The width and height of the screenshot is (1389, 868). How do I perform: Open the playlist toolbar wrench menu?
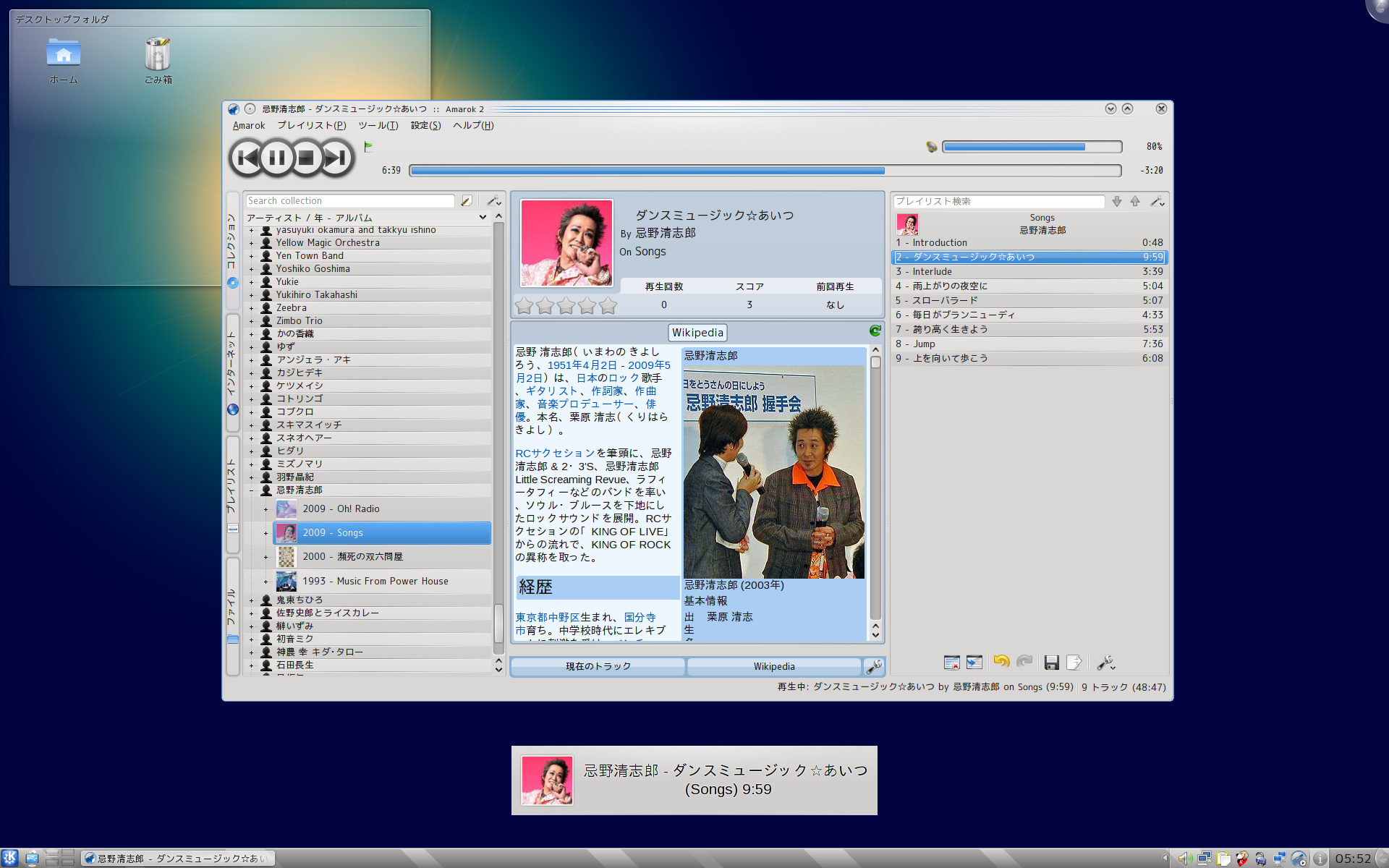[x=1105, y=663]
